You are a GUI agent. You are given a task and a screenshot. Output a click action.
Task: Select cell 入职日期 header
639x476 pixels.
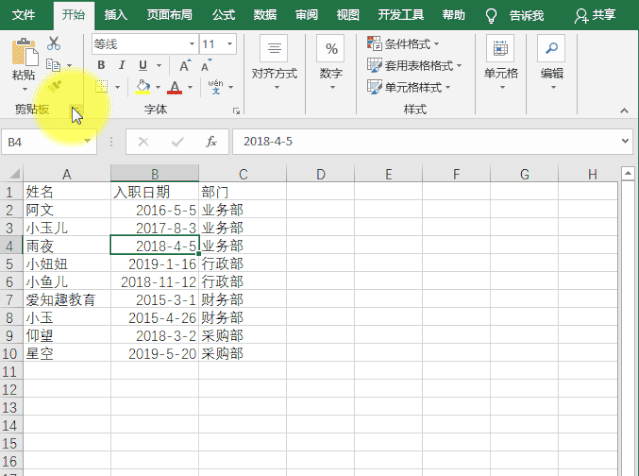click(x=154, y=192)
